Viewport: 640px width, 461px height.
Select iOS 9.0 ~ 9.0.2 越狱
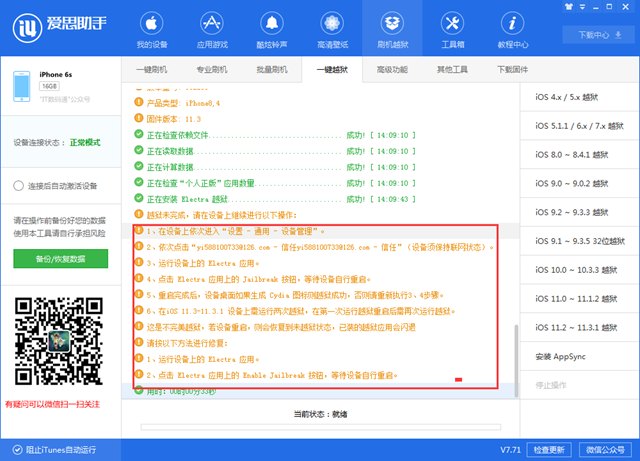coord(580,183)
